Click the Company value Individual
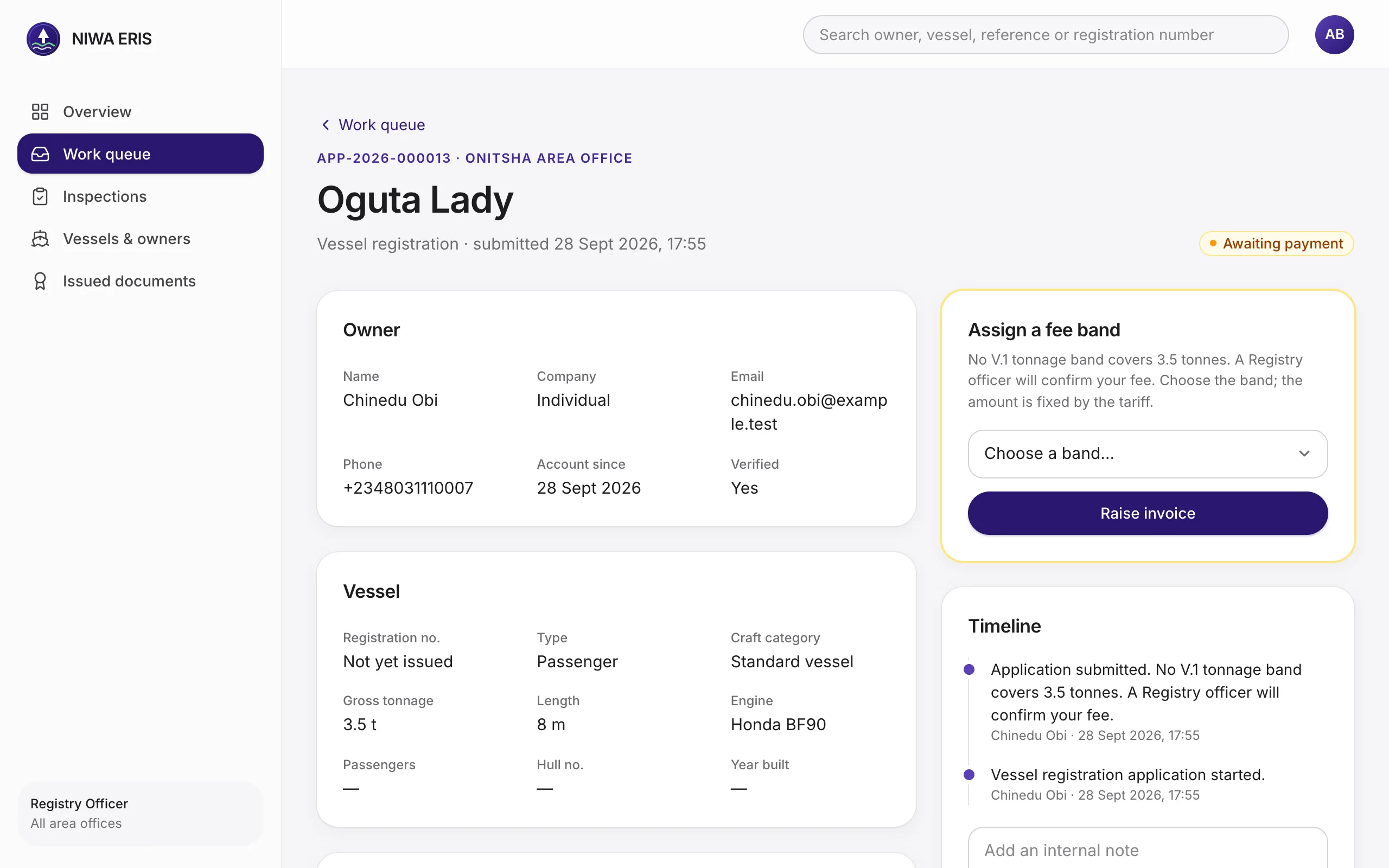1389x868 pixels. point(574,400)
